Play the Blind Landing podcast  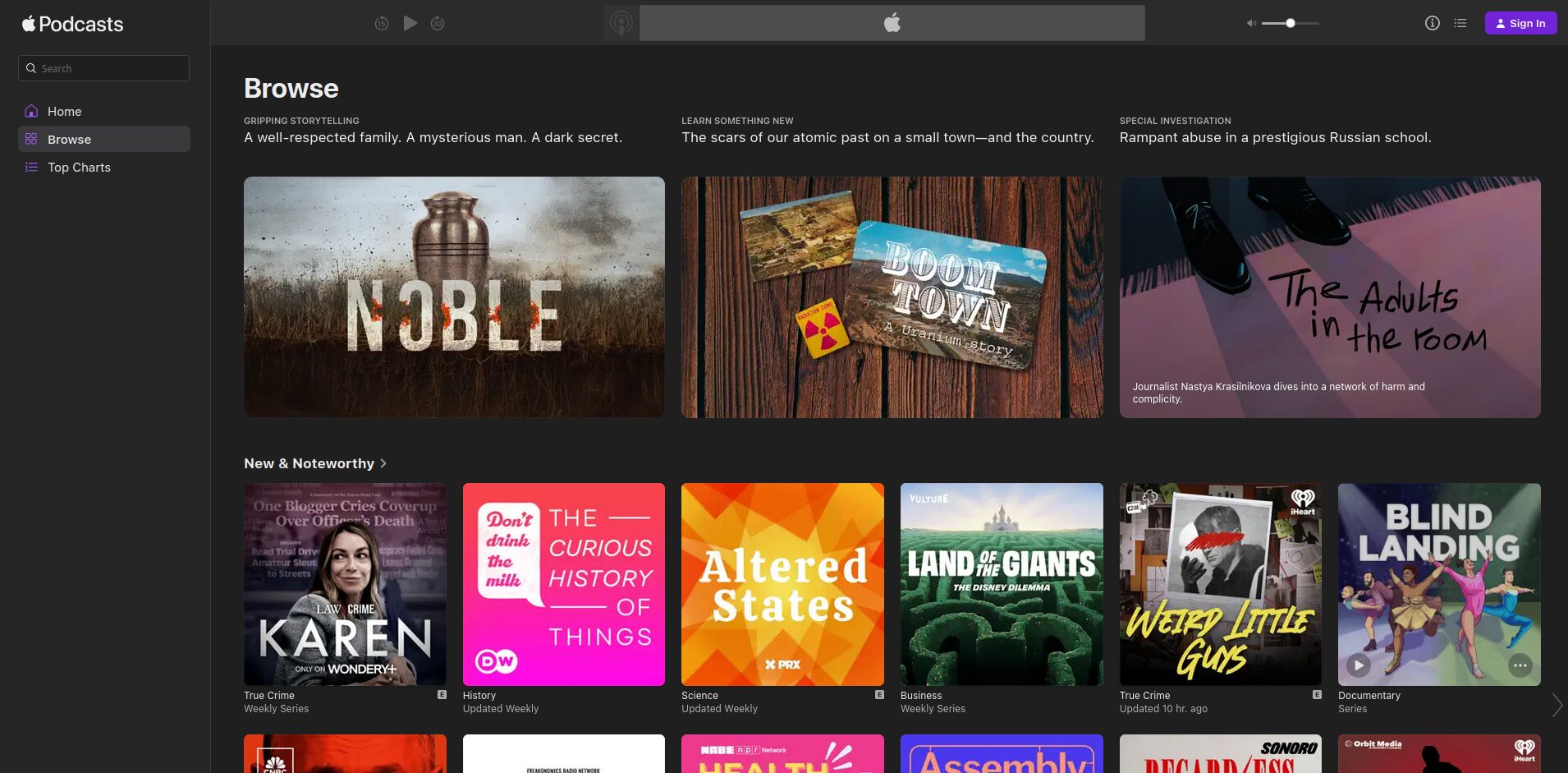pyautogui.click(x=1359, y=665)
